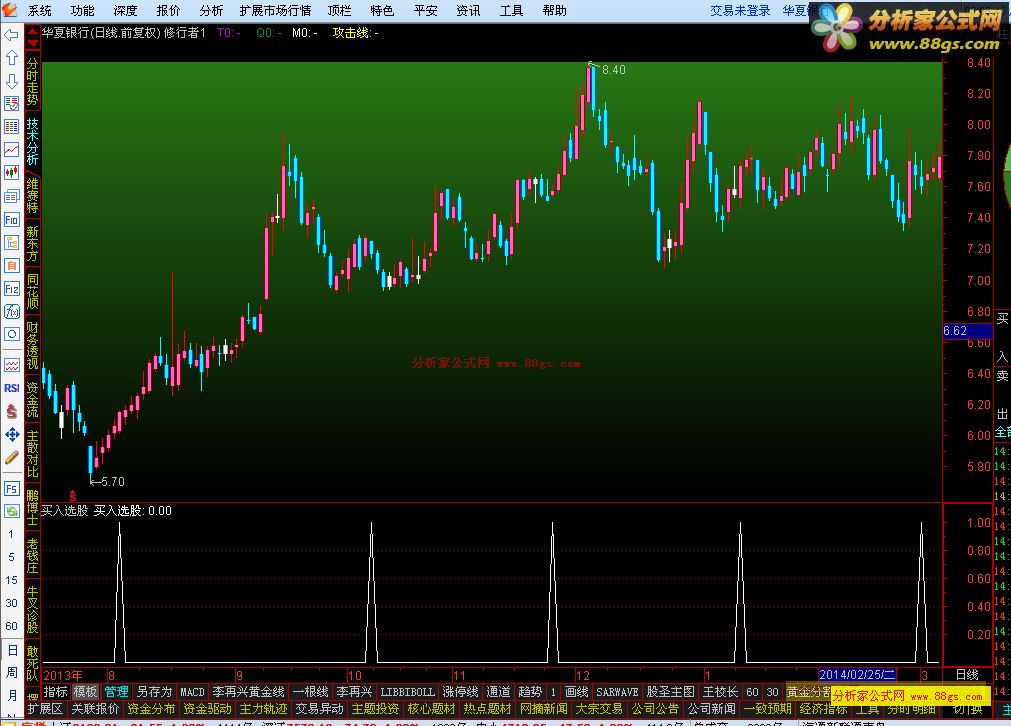
Task: Open the stacked windows detail icon
Action: (11, 196)
